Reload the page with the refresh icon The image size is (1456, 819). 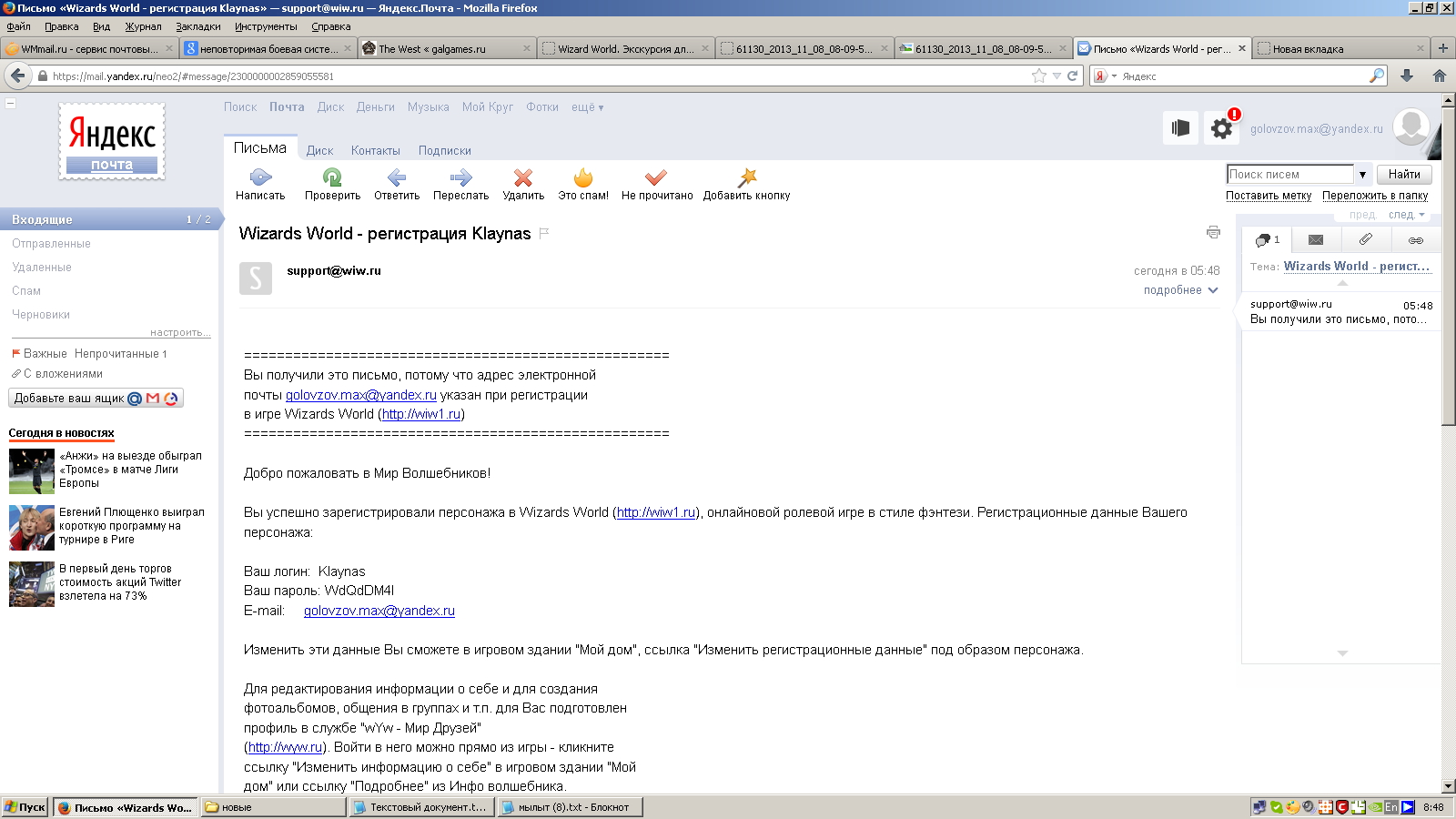(x=1072, y=76)
